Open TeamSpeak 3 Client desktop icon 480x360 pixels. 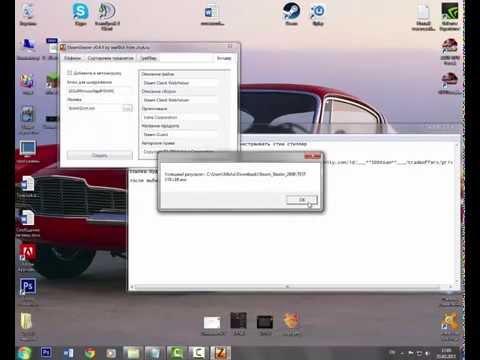107,16
